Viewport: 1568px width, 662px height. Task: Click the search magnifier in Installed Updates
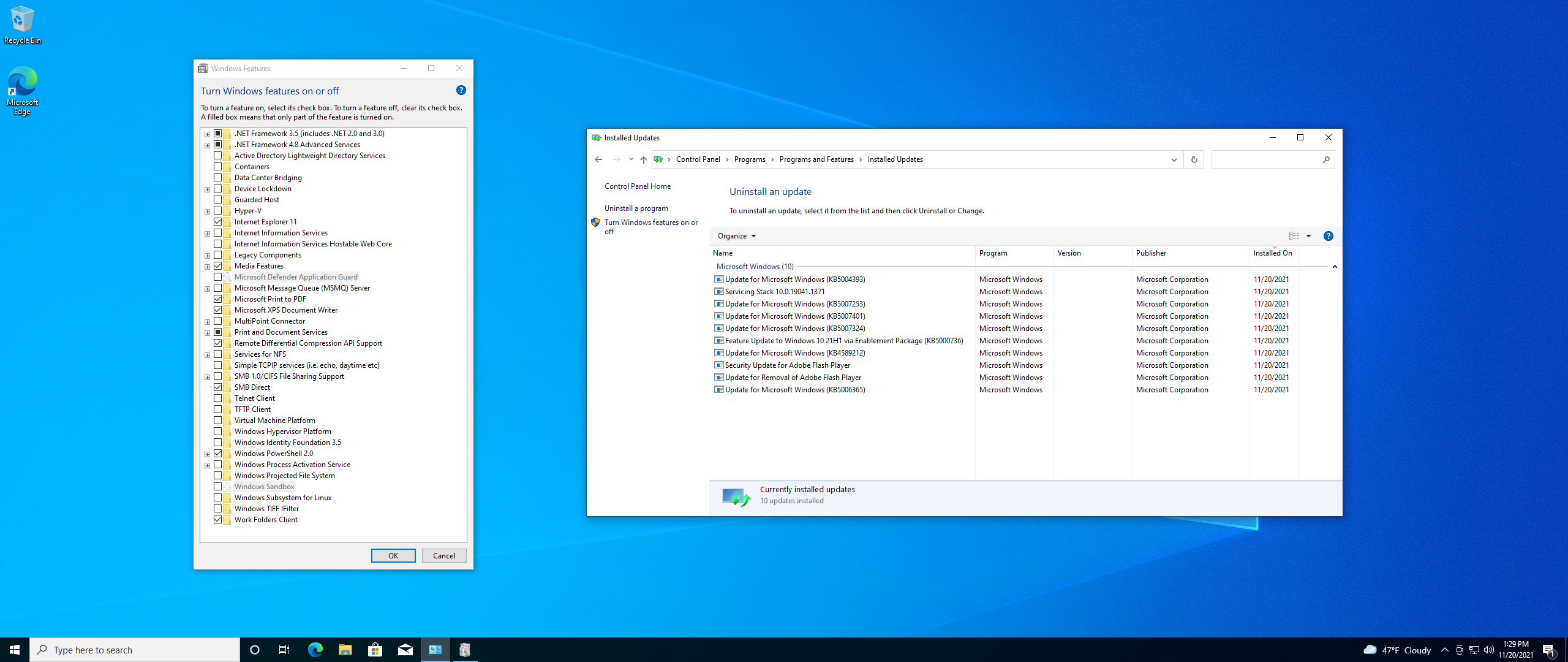(1326, 159)
